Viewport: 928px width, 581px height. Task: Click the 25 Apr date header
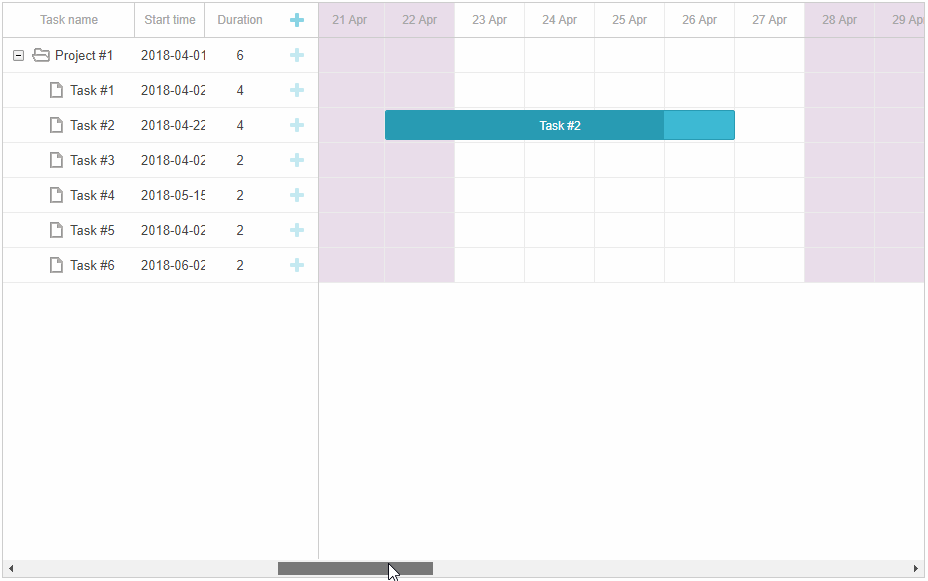click(629, 20)
